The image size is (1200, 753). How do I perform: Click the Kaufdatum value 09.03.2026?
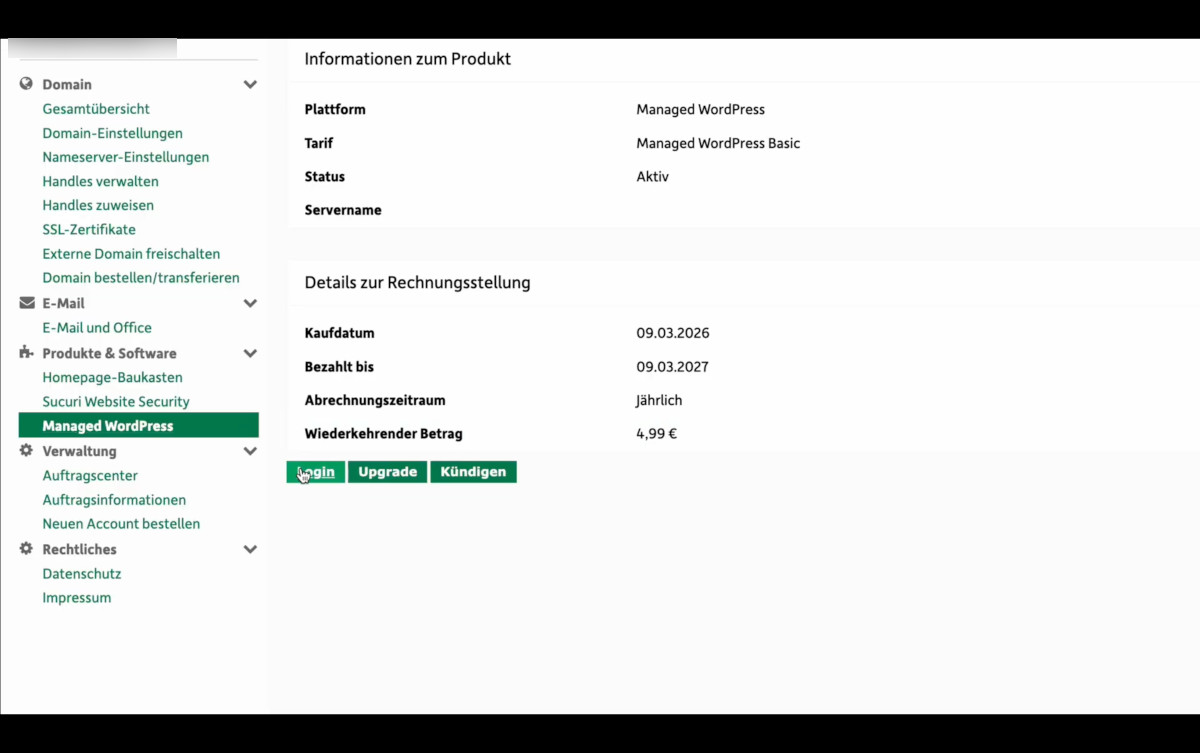[x=672, y=333]
